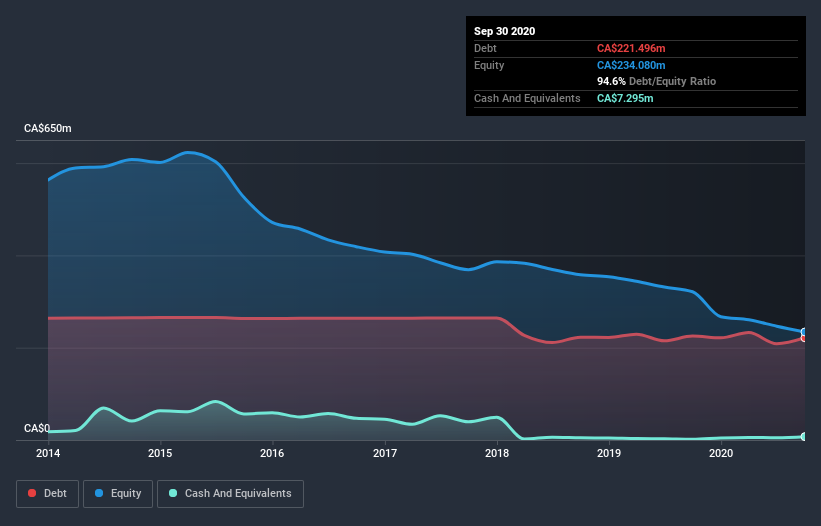Viewport: 821px width, 526px height.
Task: Click the 2015 x-axis label
Action: (160, 453)
